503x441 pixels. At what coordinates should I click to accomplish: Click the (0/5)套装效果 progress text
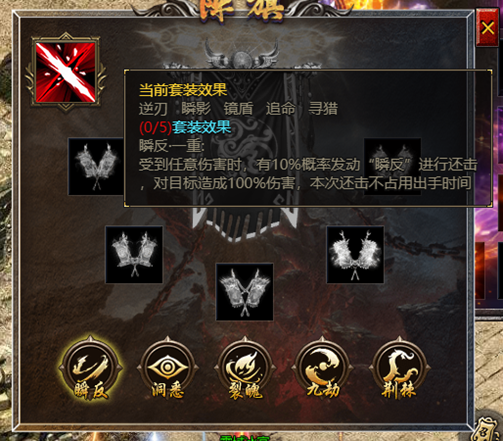pos(185,127)
